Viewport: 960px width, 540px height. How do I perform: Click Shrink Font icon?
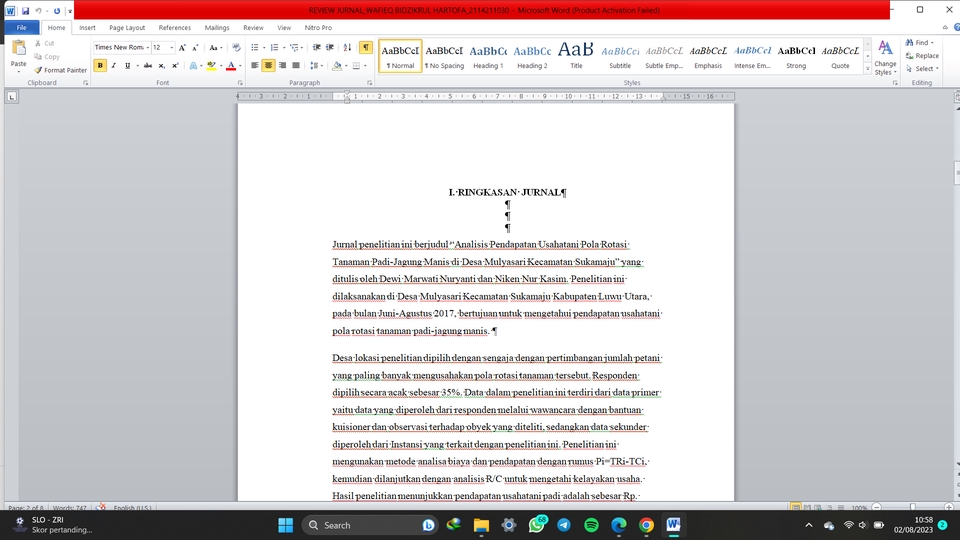pyautogui.click(x=195, y=47)
